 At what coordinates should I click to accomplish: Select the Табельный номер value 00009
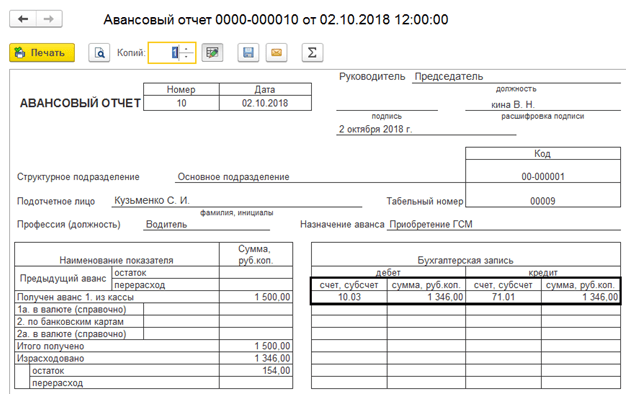543,201
